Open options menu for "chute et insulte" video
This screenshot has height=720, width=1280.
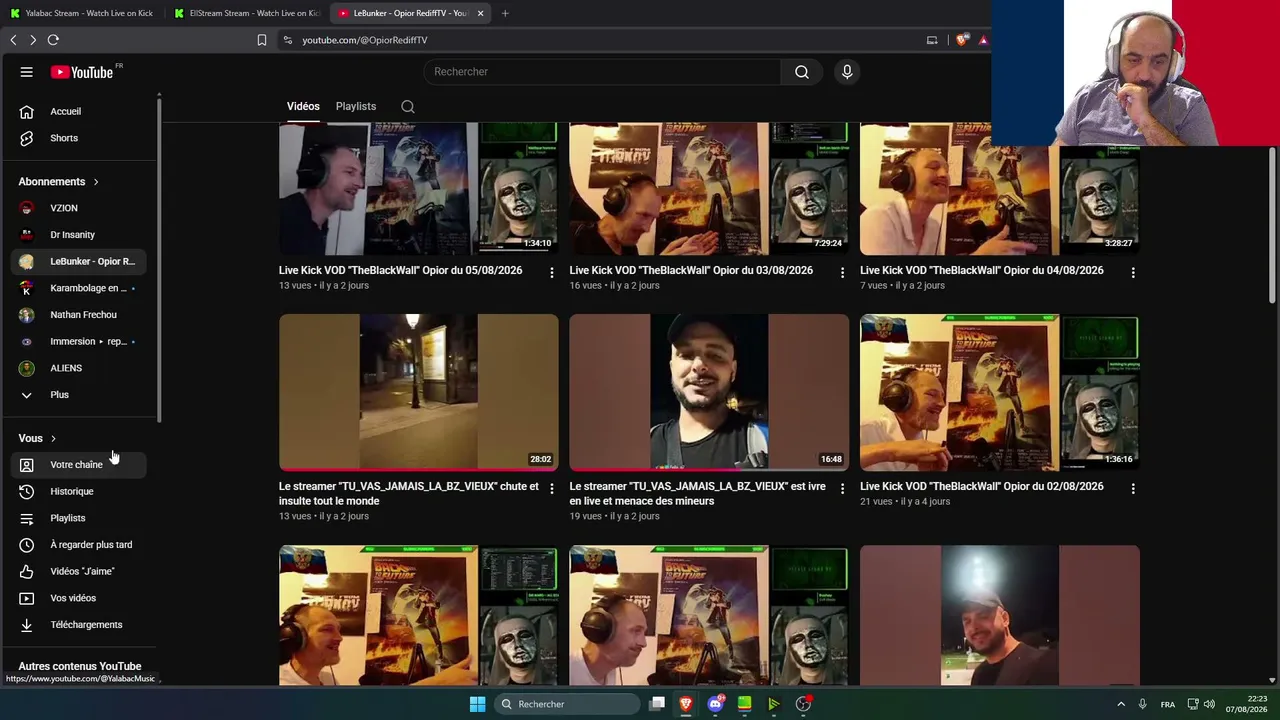point(551,488)
